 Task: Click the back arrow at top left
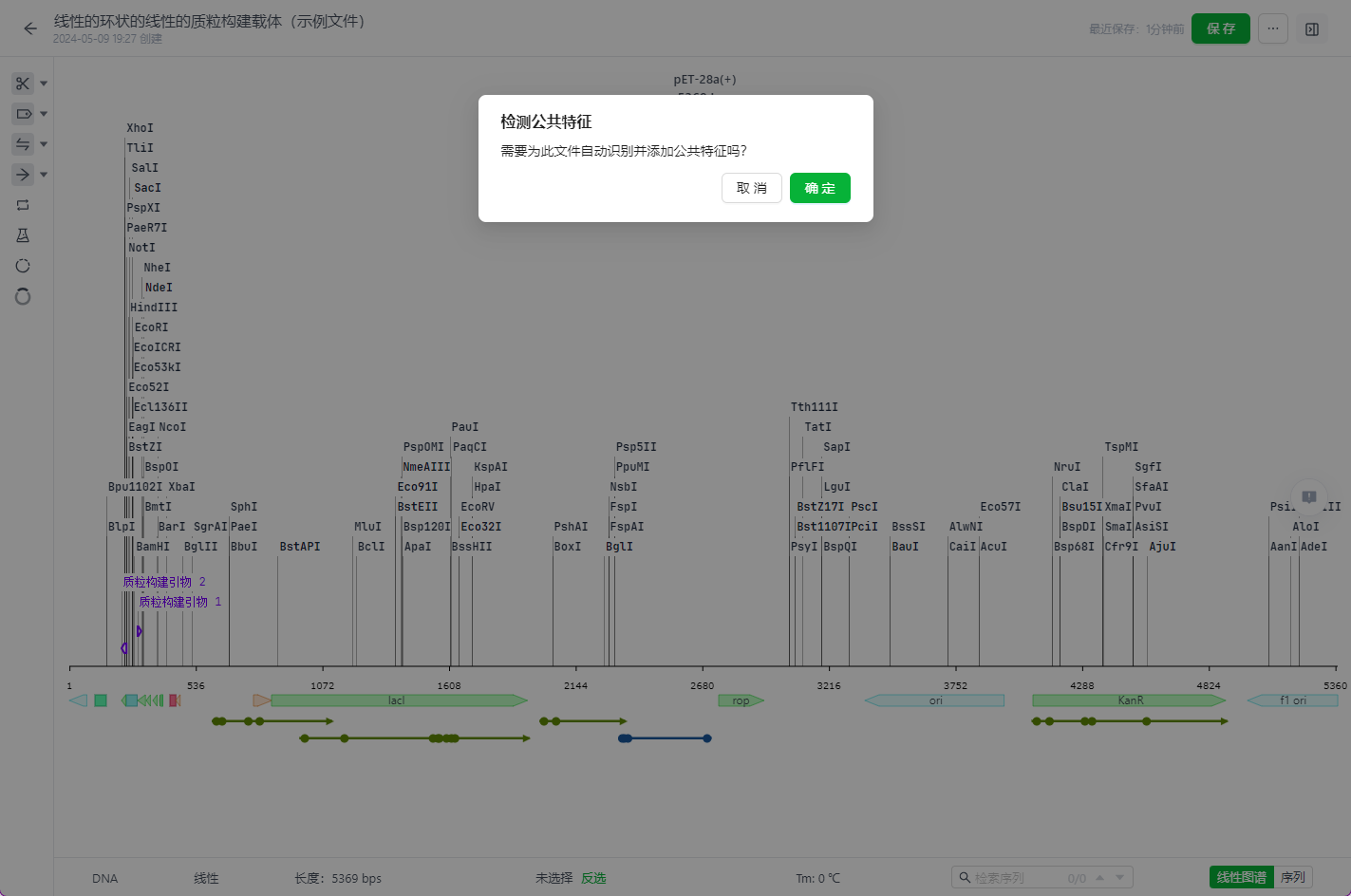30,28
